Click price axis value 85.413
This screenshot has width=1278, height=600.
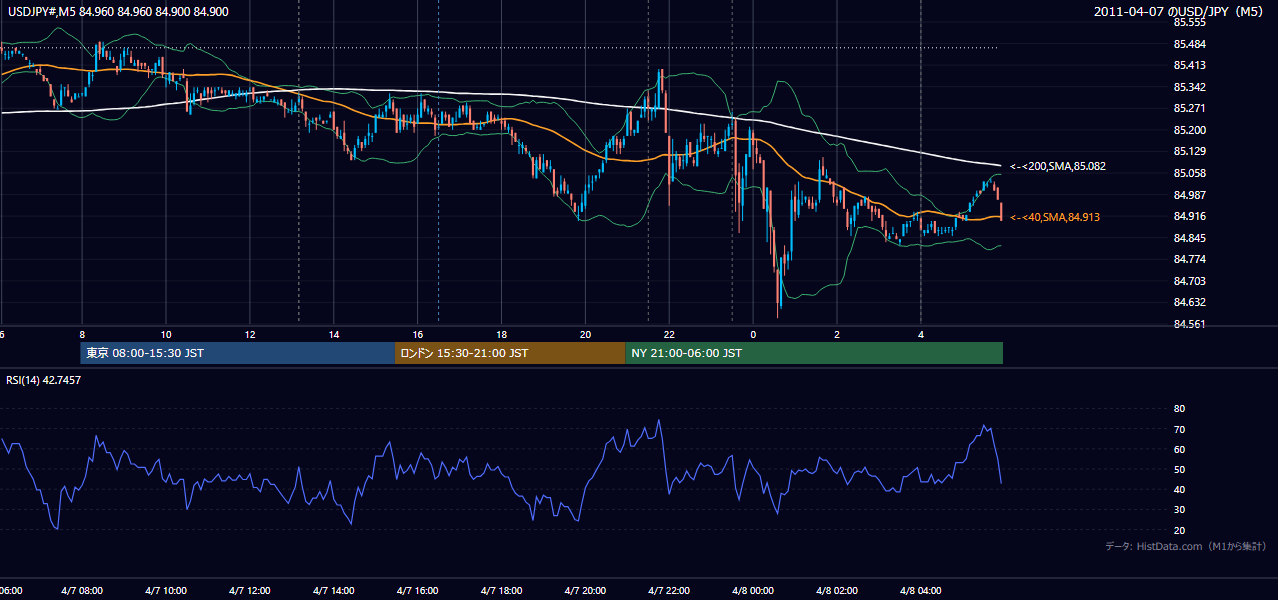point(1189,65)
